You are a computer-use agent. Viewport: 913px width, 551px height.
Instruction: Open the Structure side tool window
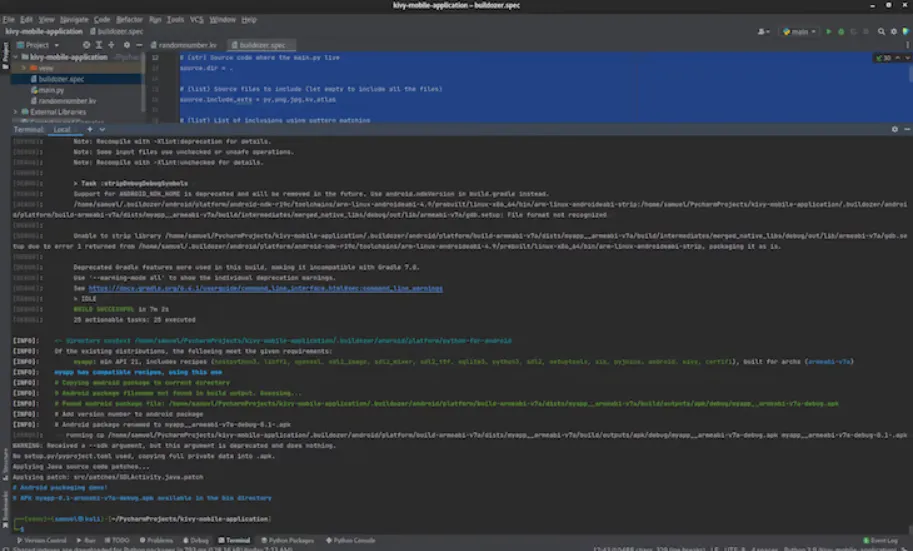coord(5,464)
